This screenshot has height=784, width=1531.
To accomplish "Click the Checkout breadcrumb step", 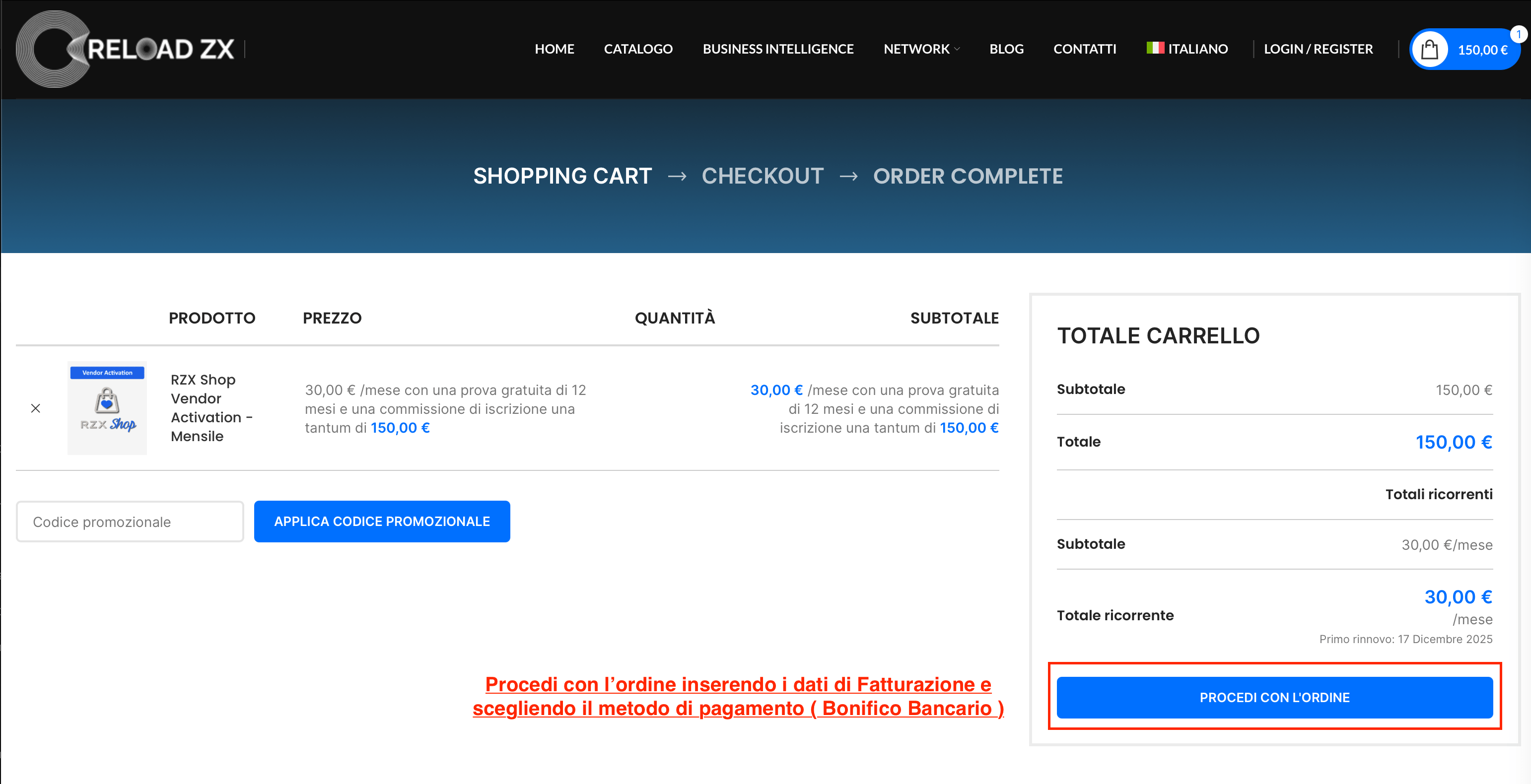I will 762,176.
